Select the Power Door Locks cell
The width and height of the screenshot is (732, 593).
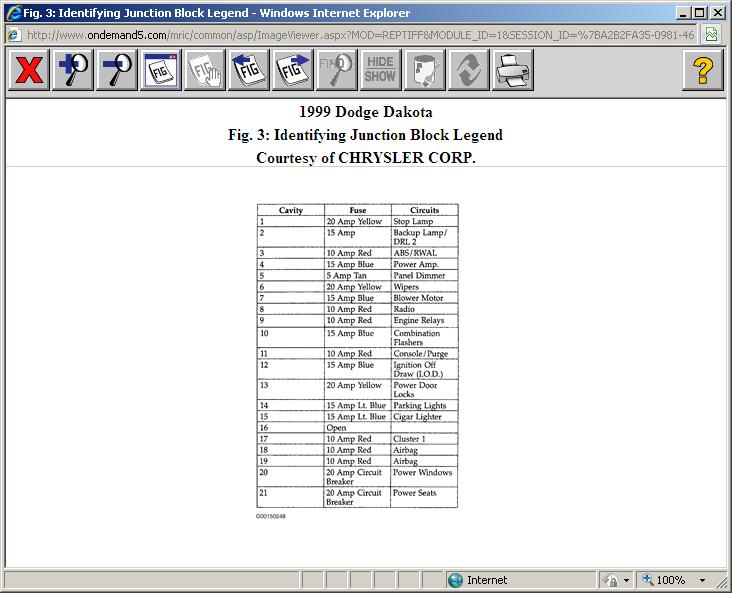(x=424, y=389)
